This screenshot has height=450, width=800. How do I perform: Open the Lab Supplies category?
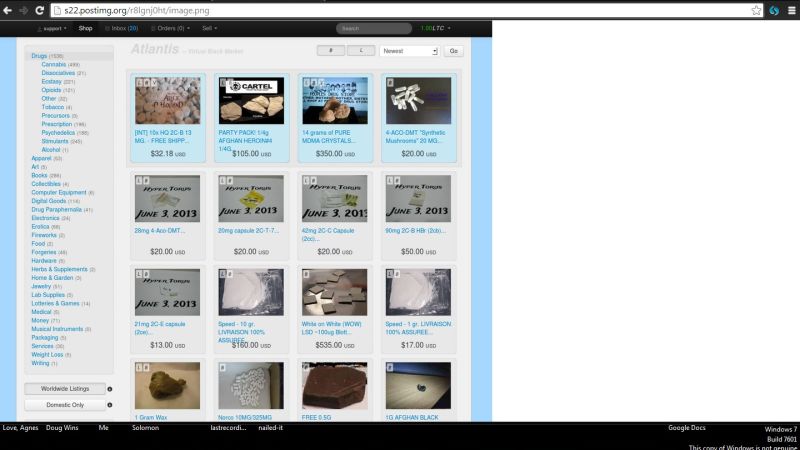click(x=48, y=295)
